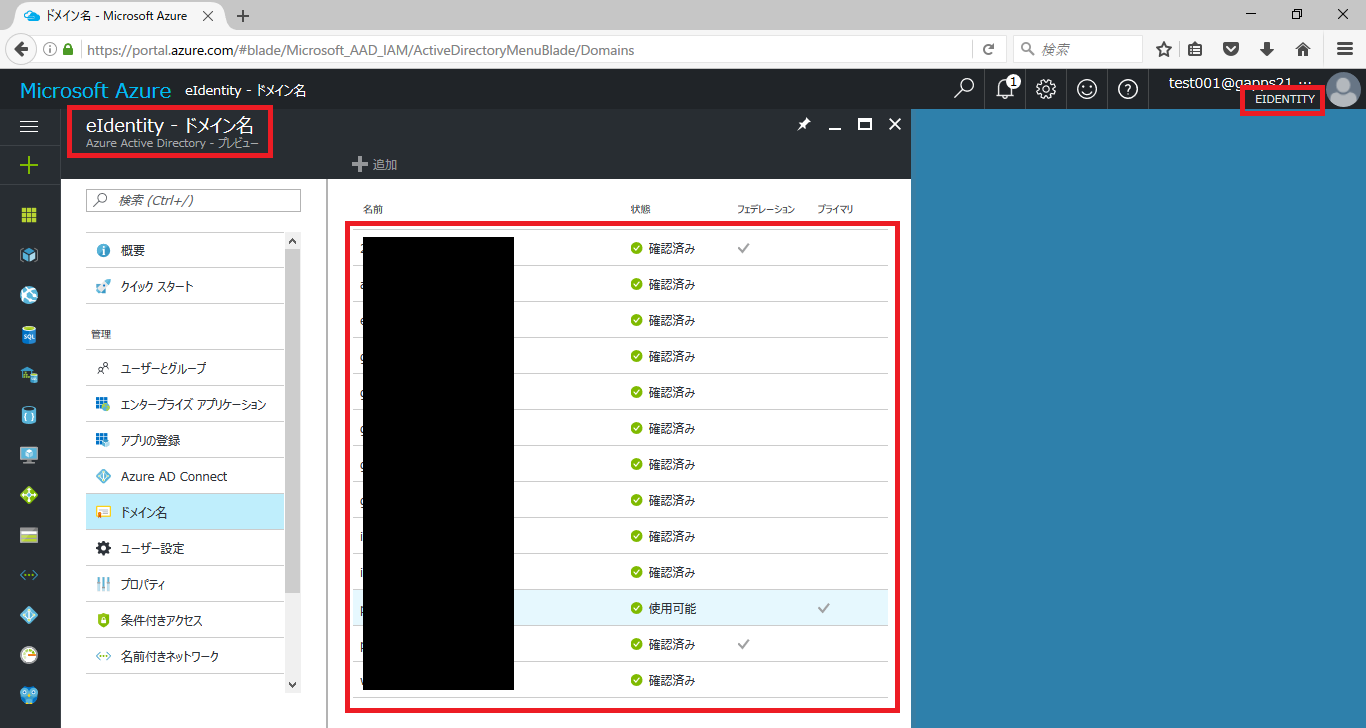Focus the Firefox 検索 search box
Viewport: 1366px width, 728px height.
pos(1078,49)
